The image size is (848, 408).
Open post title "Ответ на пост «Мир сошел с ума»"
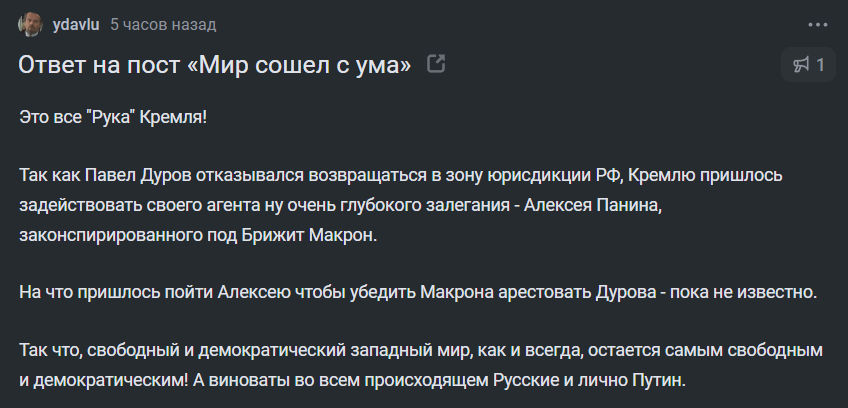coord(215,65)
